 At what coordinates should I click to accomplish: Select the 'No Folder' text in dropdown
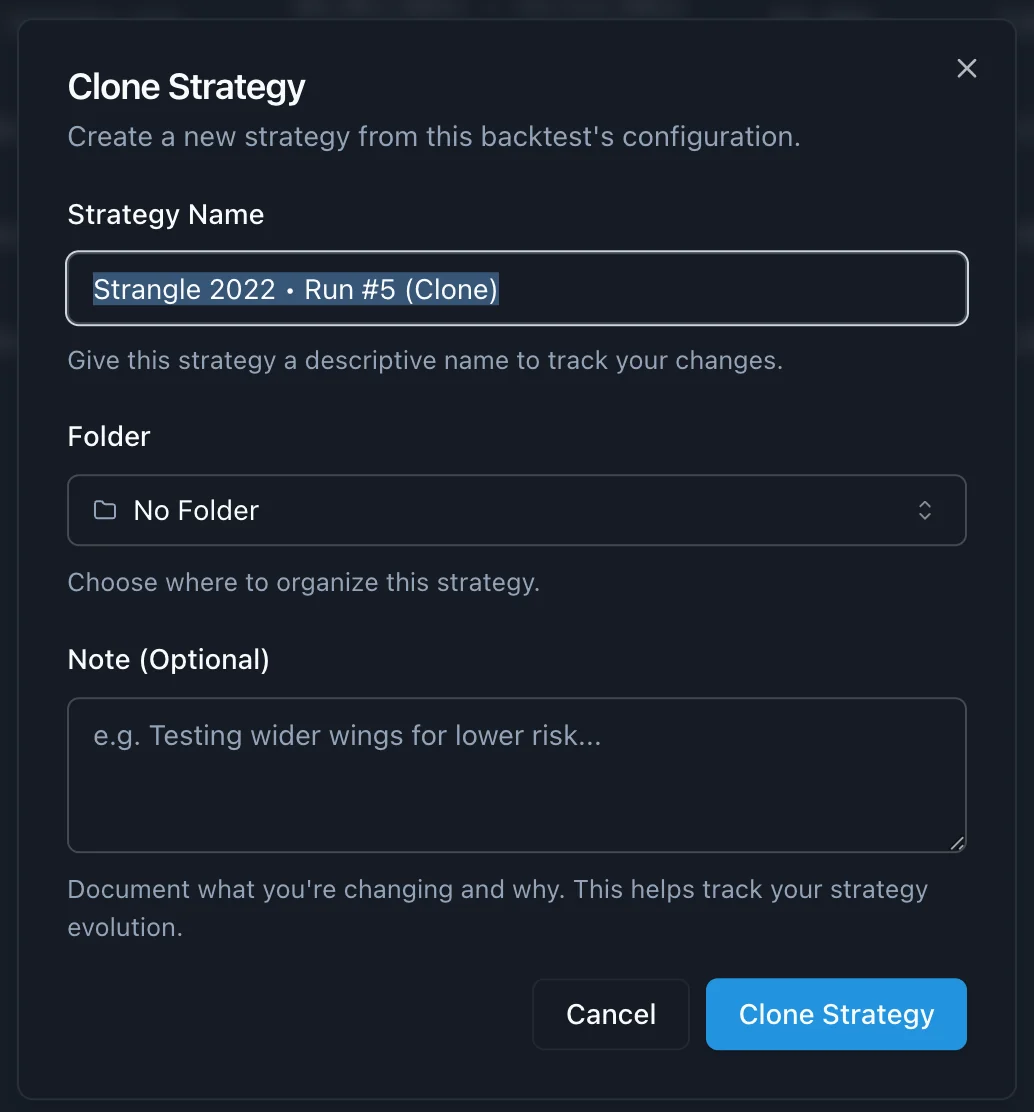click(196, 511)
